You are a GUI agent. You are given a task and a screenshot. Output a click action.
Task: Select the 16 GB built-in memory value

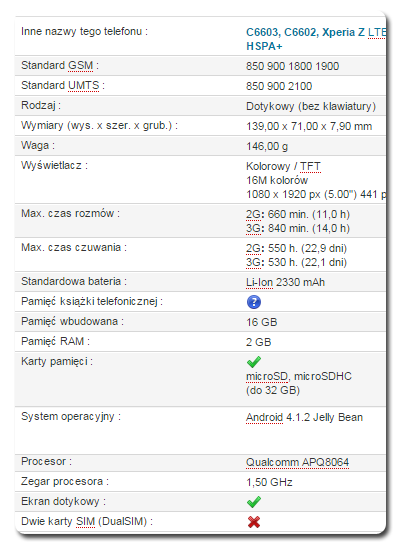[262, 322]
